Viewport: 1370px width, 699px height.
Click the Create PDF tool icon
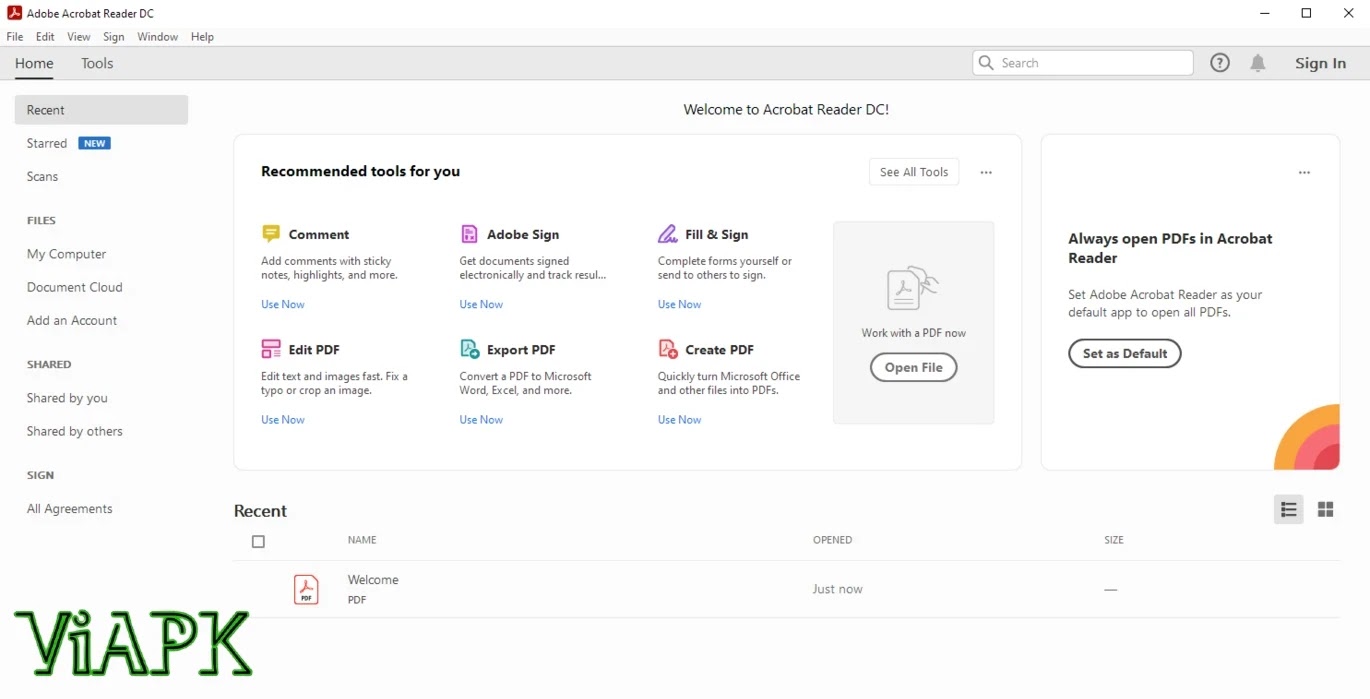pos(668,349)
